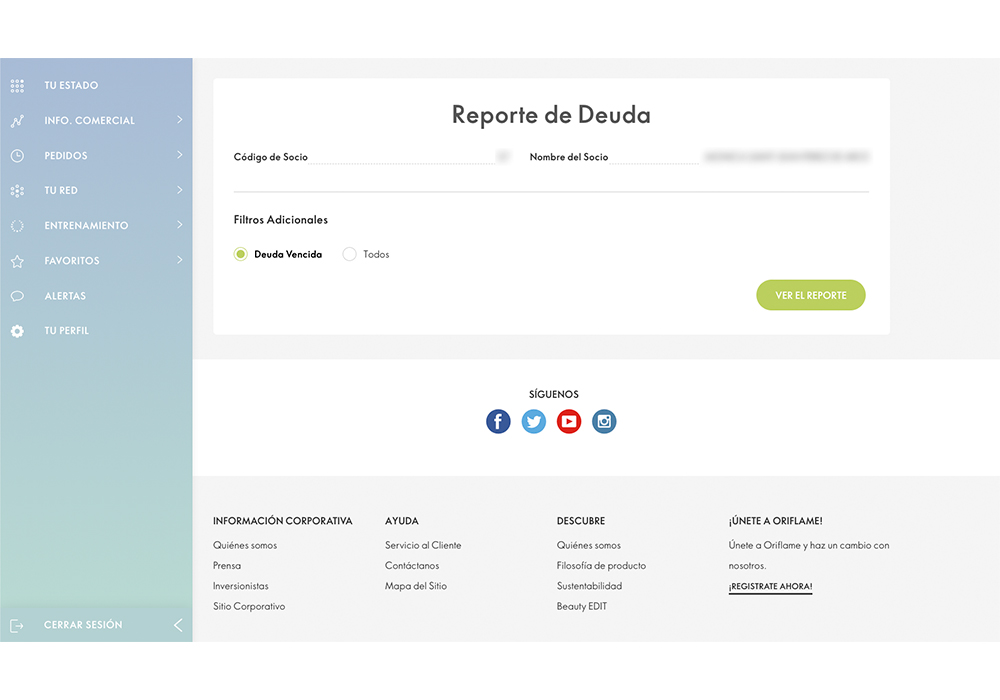The width and height of the screenshot is (1000, 700).
Task: Click the ¡Regístrate ahora! link
Action: click(x=770, y=587)
